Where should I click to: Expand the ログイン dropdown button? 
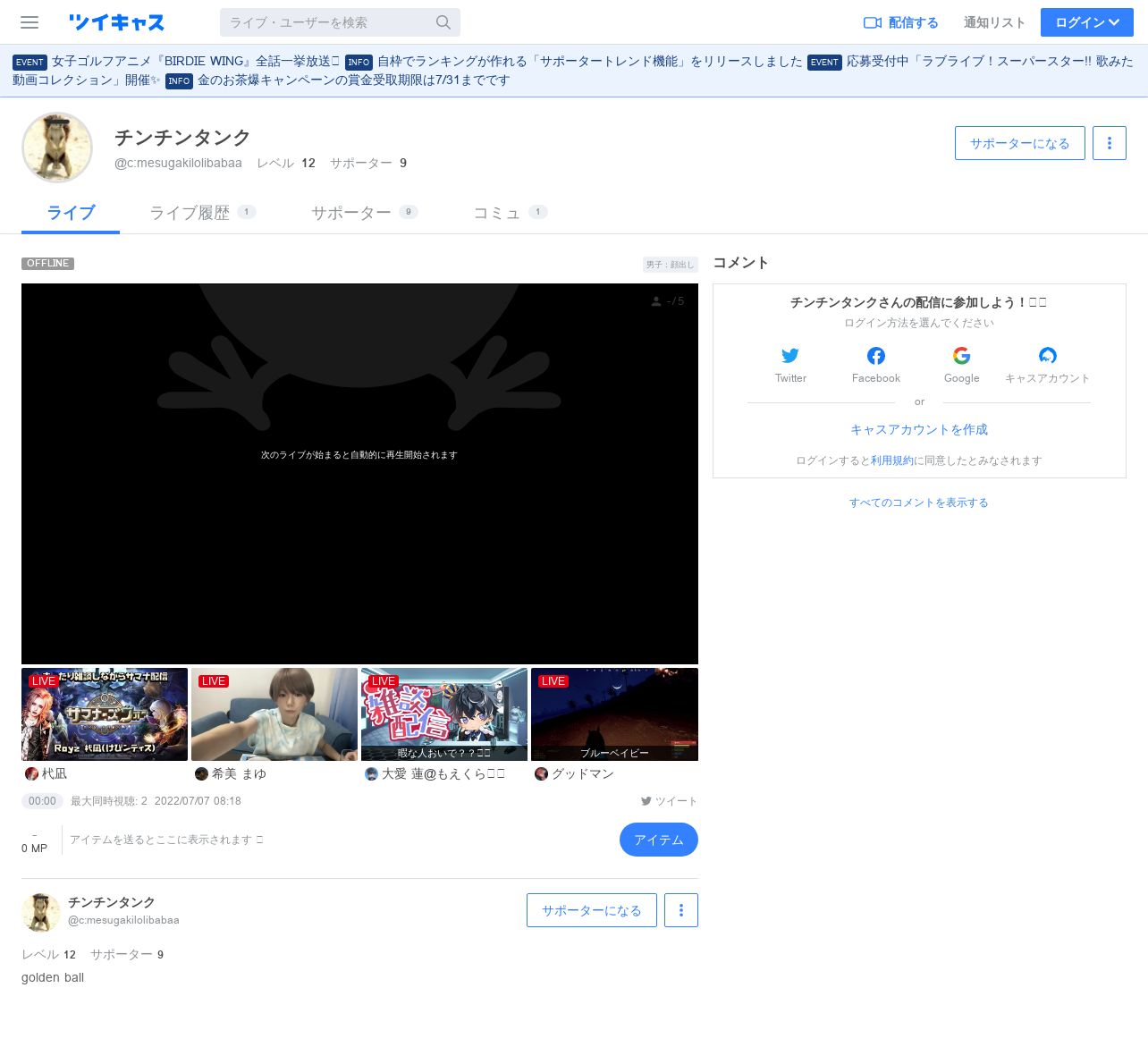coord(1086,22)
